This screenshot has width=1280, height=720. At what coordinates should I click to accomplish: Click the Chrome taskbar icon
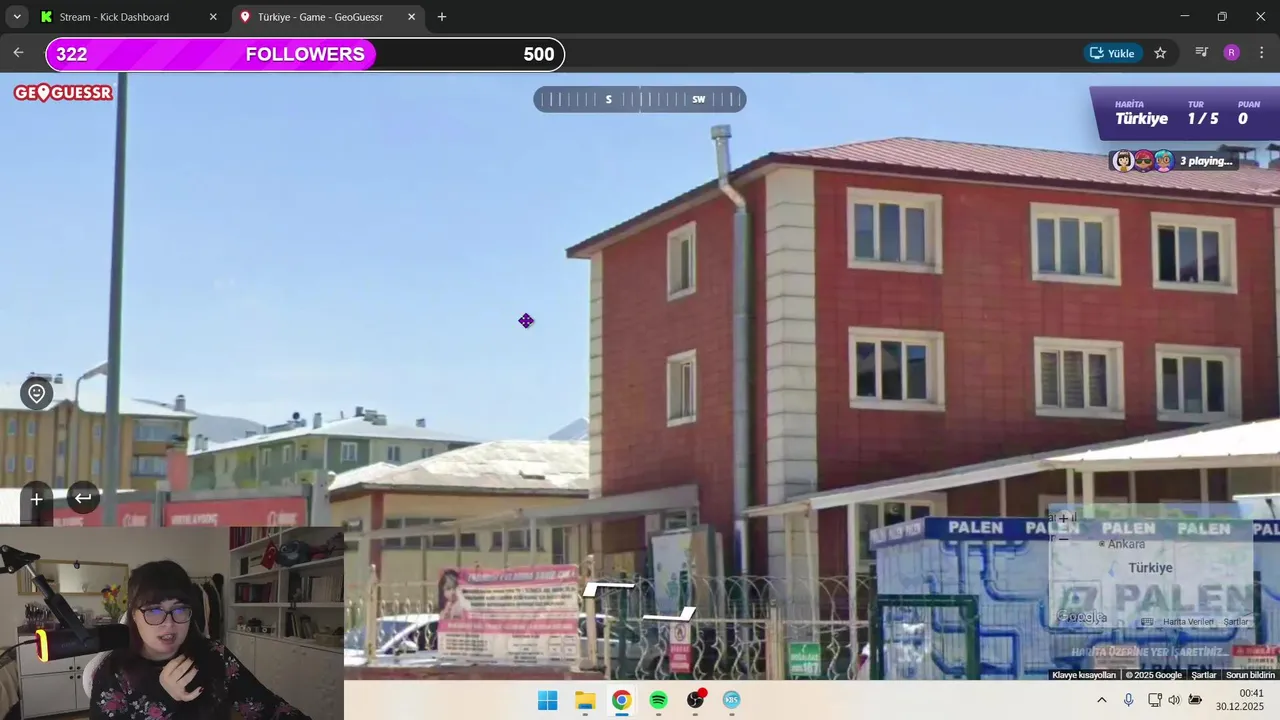click(622, 700)
